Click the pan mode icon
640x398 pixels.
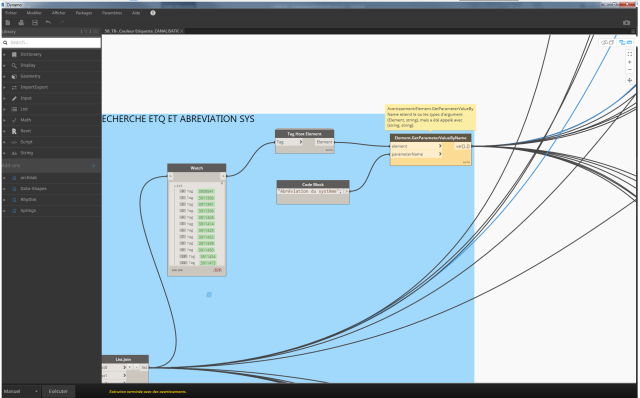(x=629, y=80)
